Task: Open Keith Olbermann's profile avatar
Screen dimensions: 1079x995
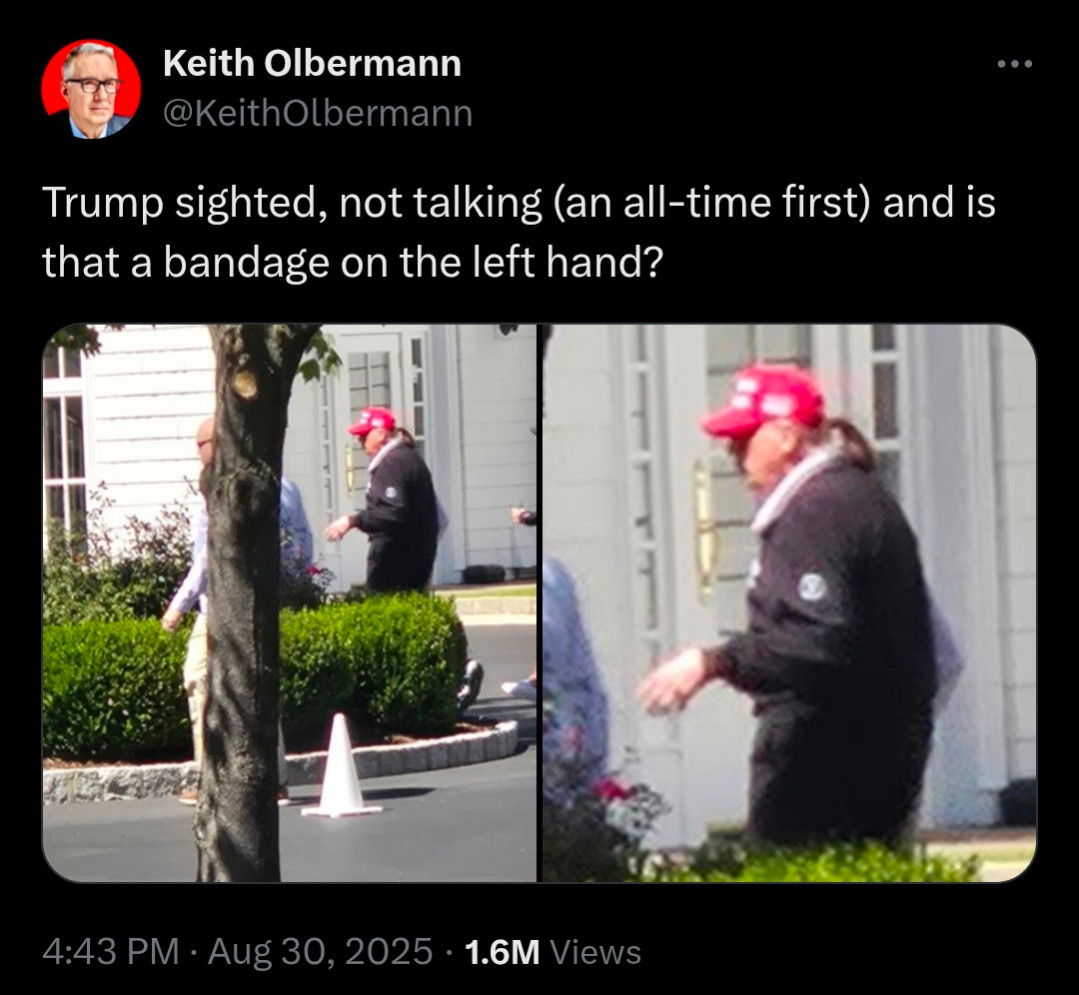Action: [92, 89]
